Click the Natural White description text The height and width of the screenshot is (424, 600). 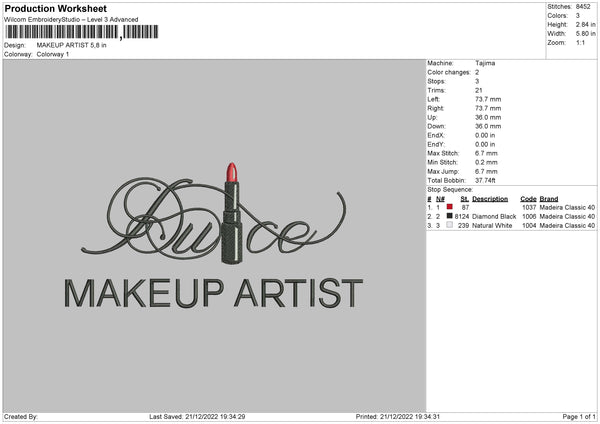[492, 225]
